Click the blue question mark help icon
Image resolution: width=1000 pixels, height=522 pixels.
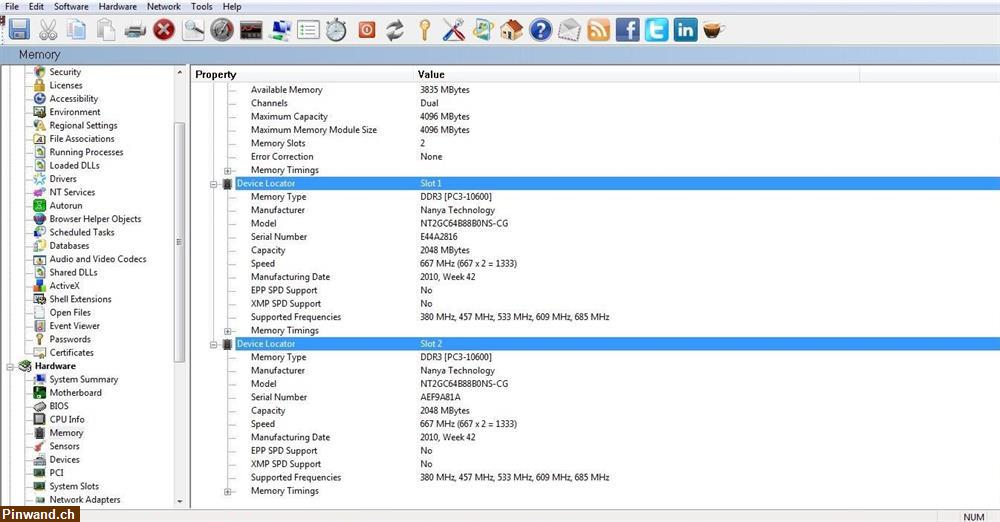[x=541, y=30]
